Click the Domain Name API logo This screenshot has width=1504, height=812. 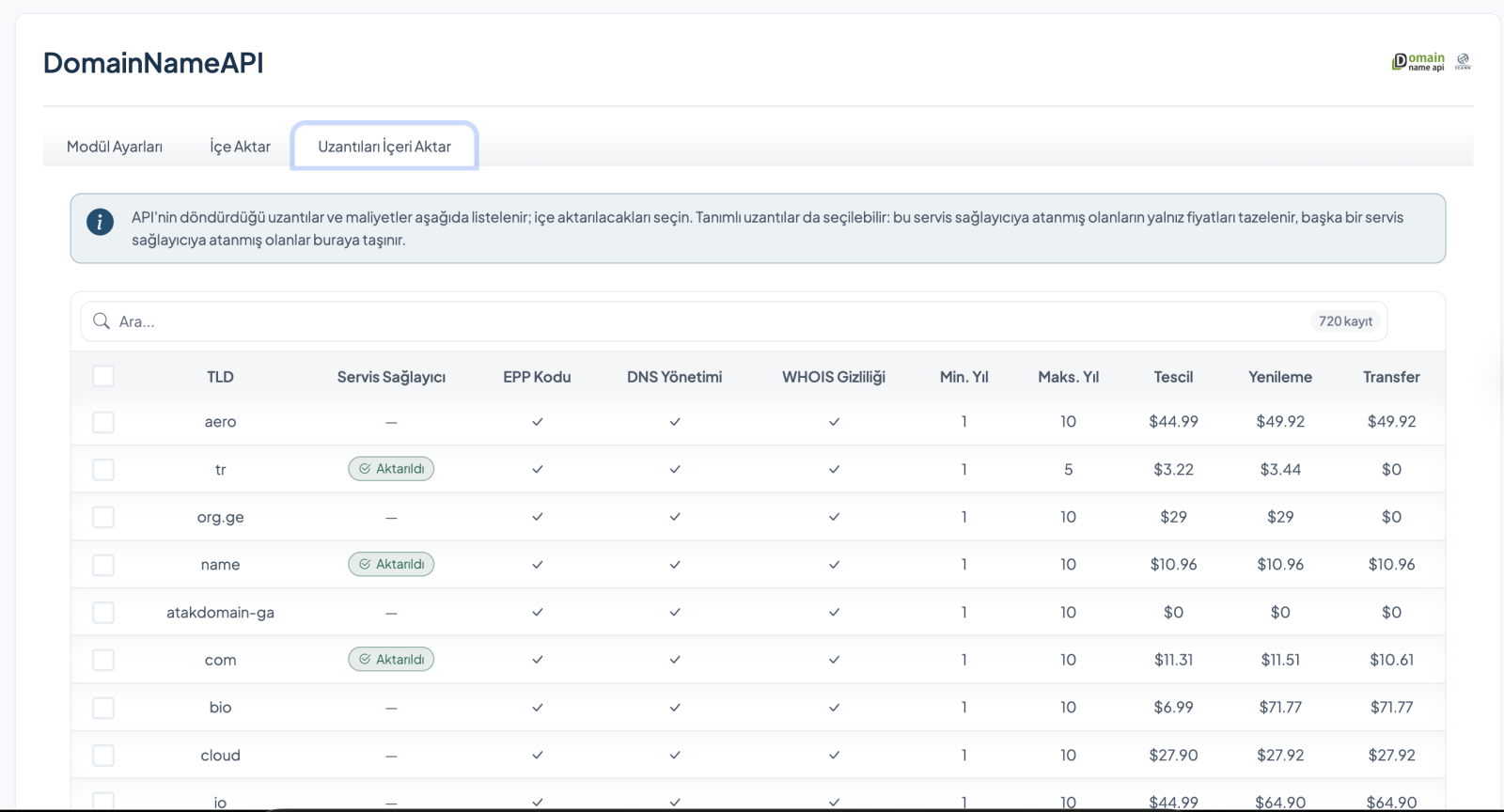coord(1418,62)
